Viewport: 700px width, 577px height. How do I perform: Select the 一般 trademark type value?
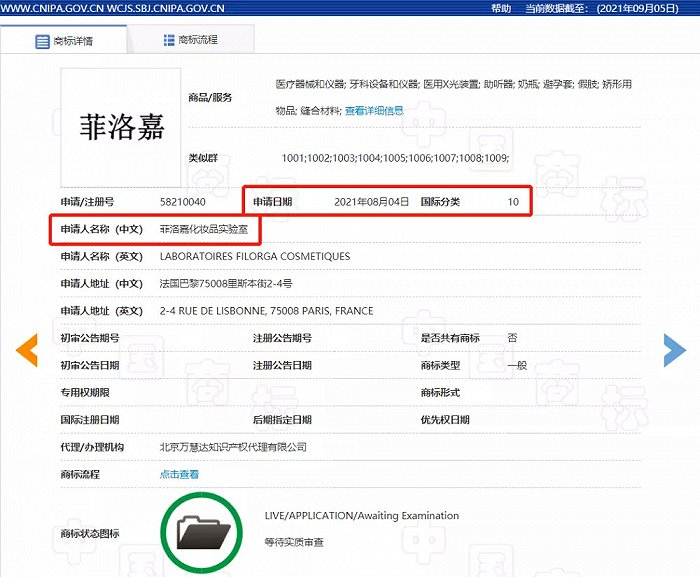517,365
